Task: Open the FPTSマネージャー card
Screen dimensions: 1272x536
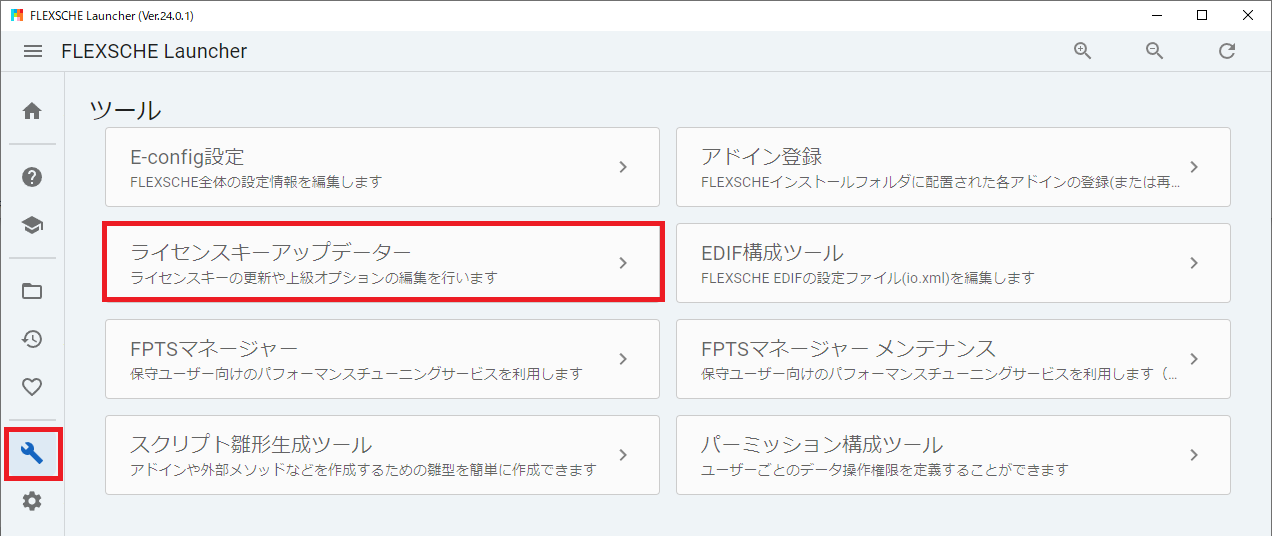Action: pos(382,359)
